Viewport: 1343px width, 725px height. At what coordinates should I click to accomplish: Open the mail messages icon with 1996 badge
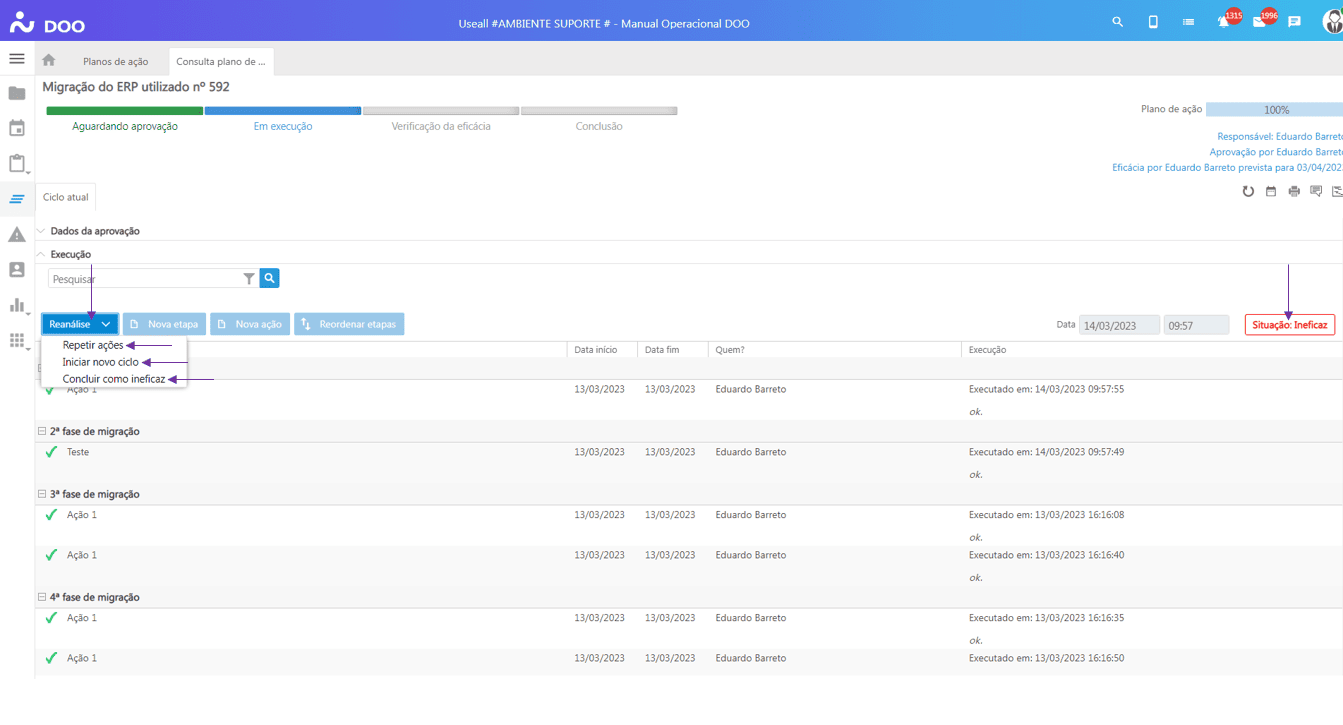tap(1259, 22)
